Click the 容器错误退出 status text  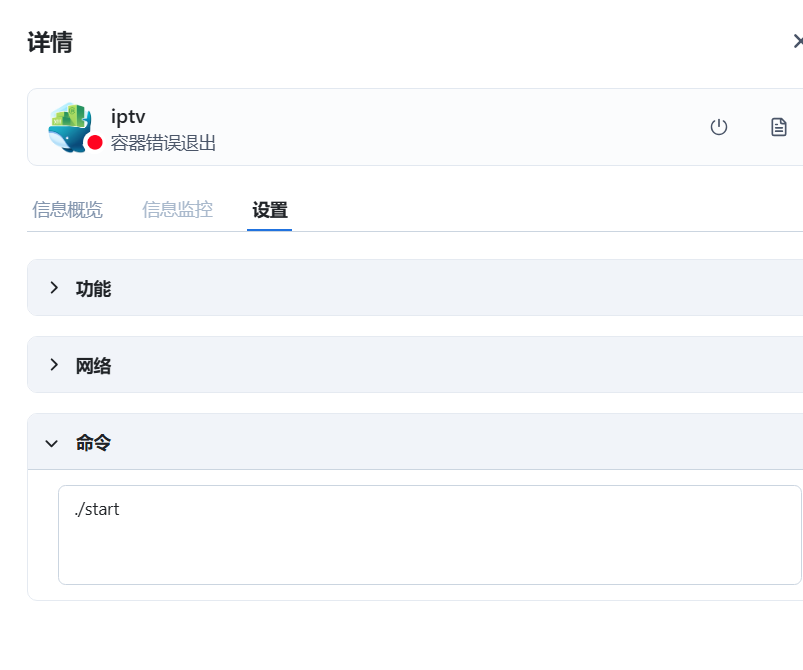(x=163, y=143)
